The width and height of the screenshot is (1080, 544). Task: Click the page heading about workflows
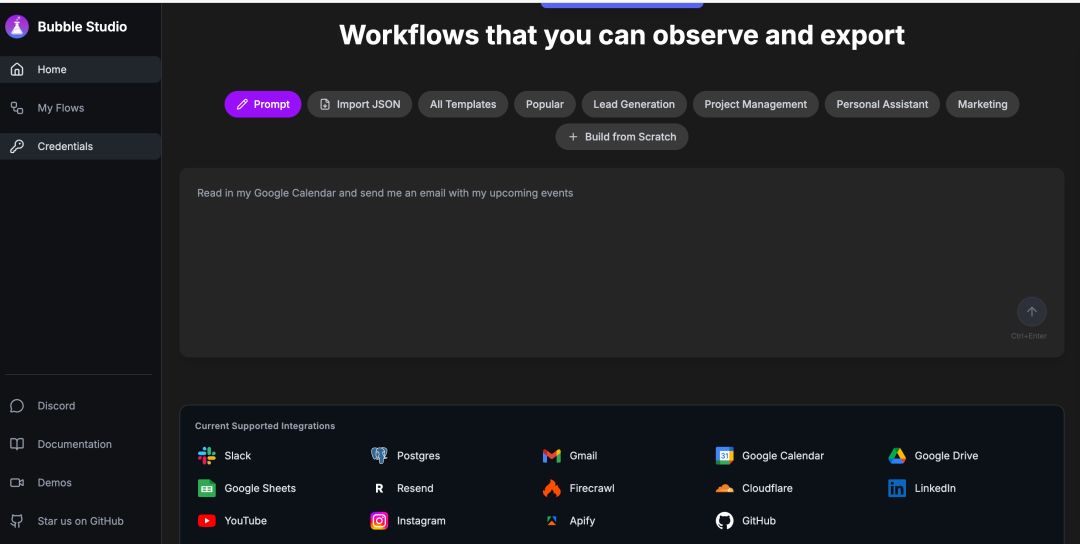pos(622,35)
